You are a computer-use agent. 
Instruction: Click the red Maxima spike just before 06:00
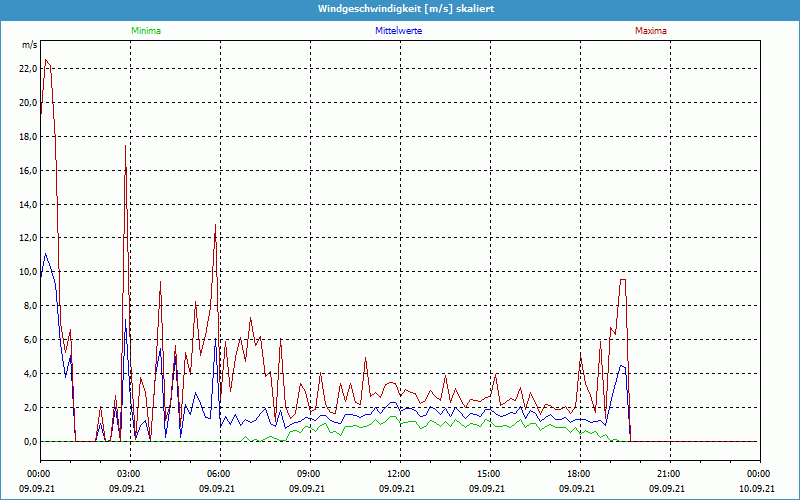[x=215, y=226]
